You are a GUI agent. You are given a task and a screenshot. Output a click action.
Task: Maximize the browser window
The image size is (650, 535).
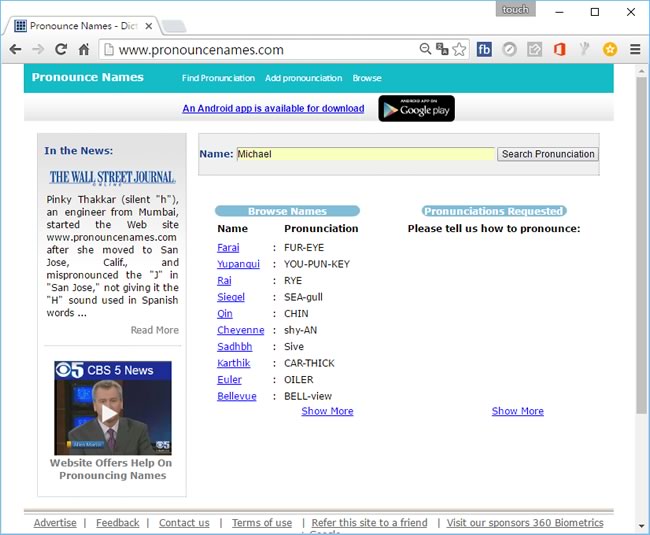click(x=595, y=12)
